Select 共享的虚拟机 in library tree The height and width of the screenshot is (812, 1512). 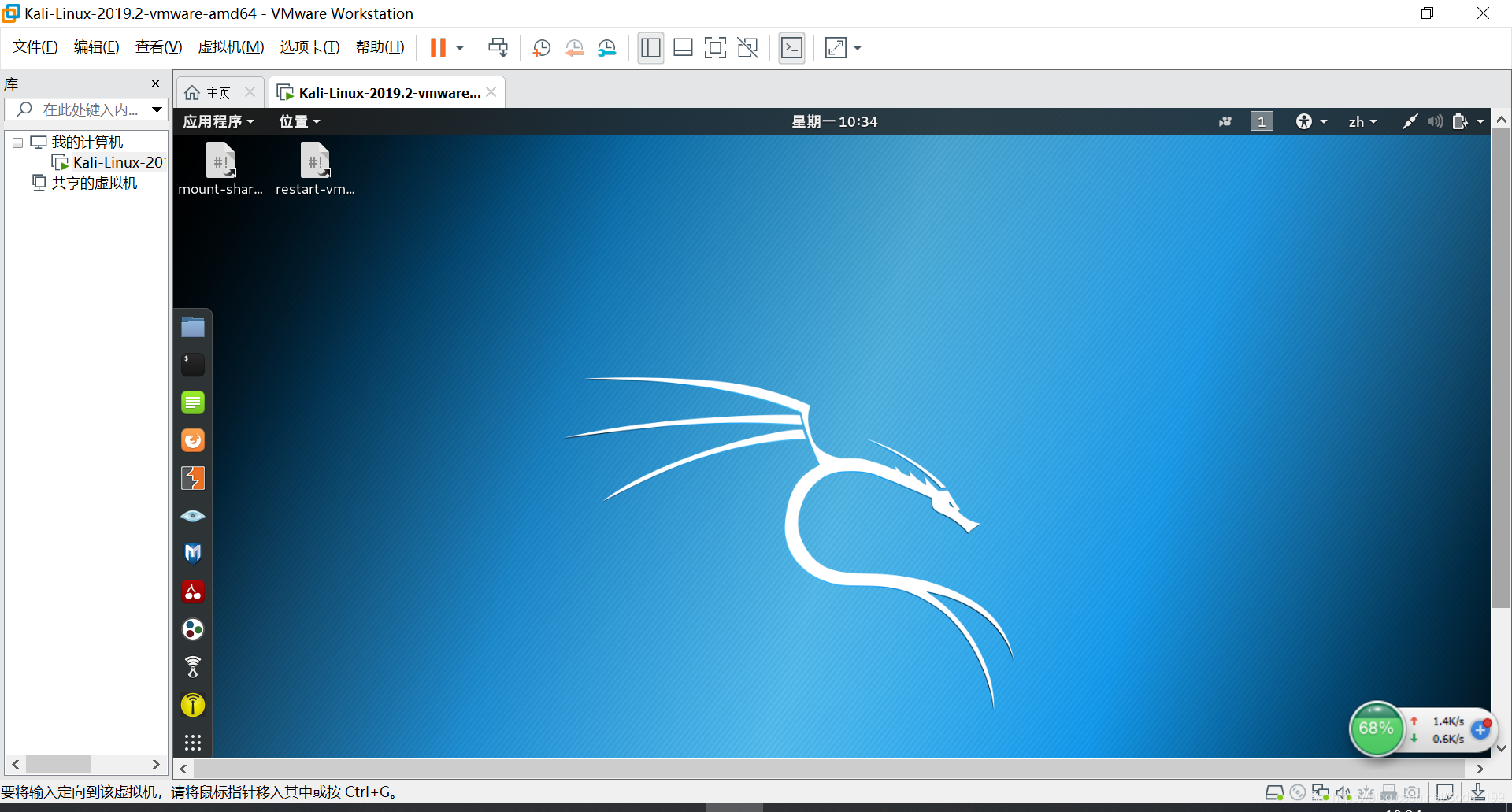click(x=85, y=183)
